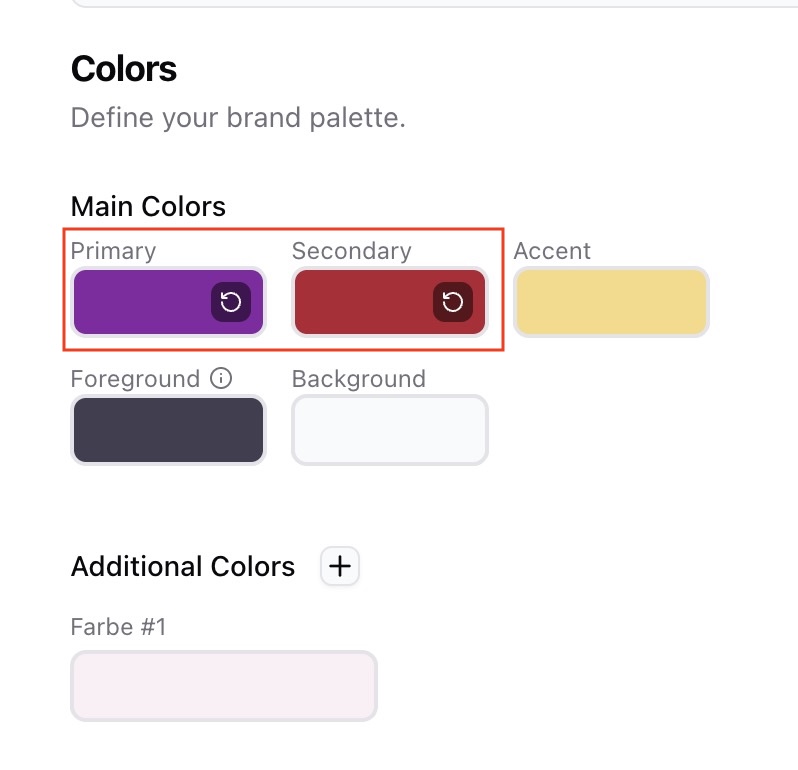798x770 pixels.
Task: Click the Farbe #1 label
Action: pos(118,627)
